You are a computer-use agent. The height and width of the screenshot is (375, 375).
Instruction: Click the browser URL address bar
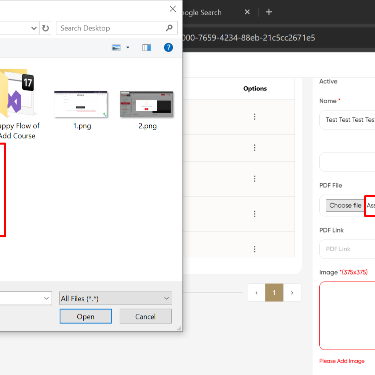[278, 38]
